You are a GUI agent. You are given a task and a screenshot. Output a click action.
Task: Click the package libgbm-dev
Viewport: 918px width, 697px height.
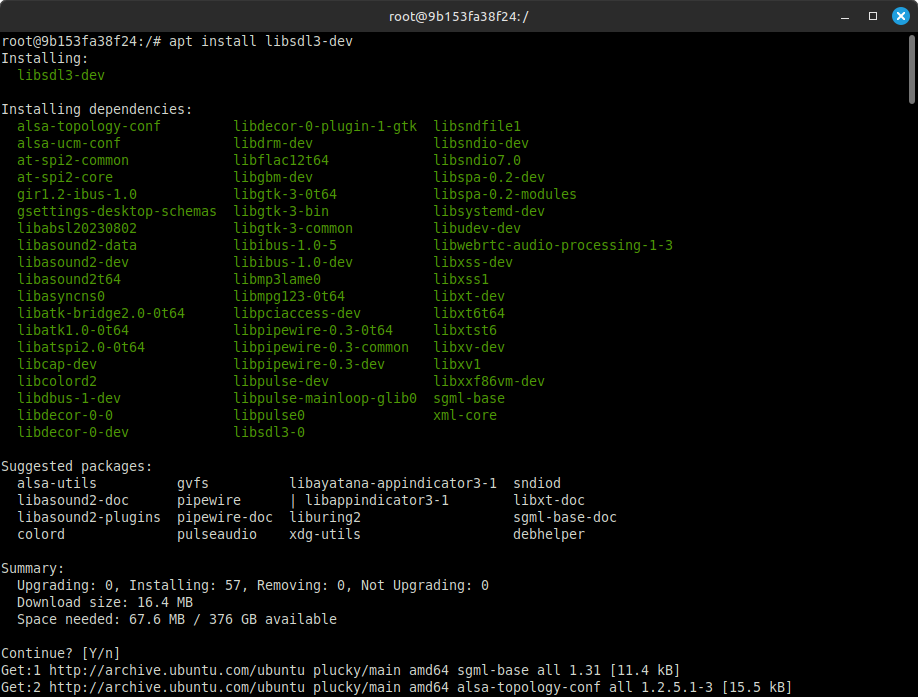pos(273,177)
